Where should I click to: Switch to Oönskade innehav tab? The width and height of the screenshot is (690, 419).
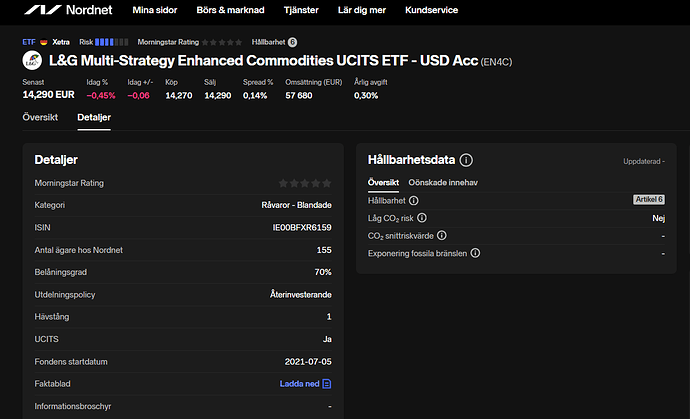pyautogui.click(x=443, y=183)
